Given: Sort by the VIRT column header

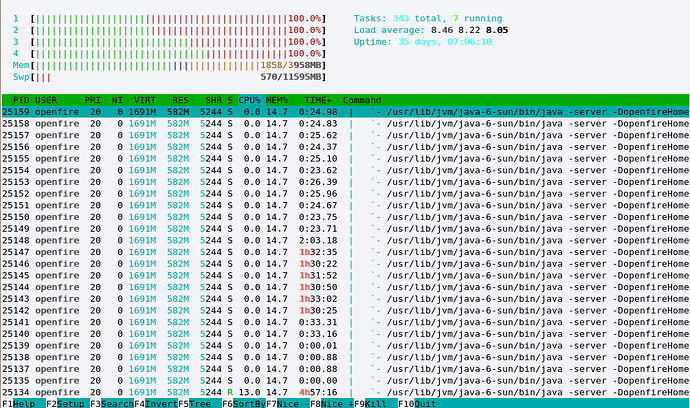Looking at the screenshot, I should point(145,100).
